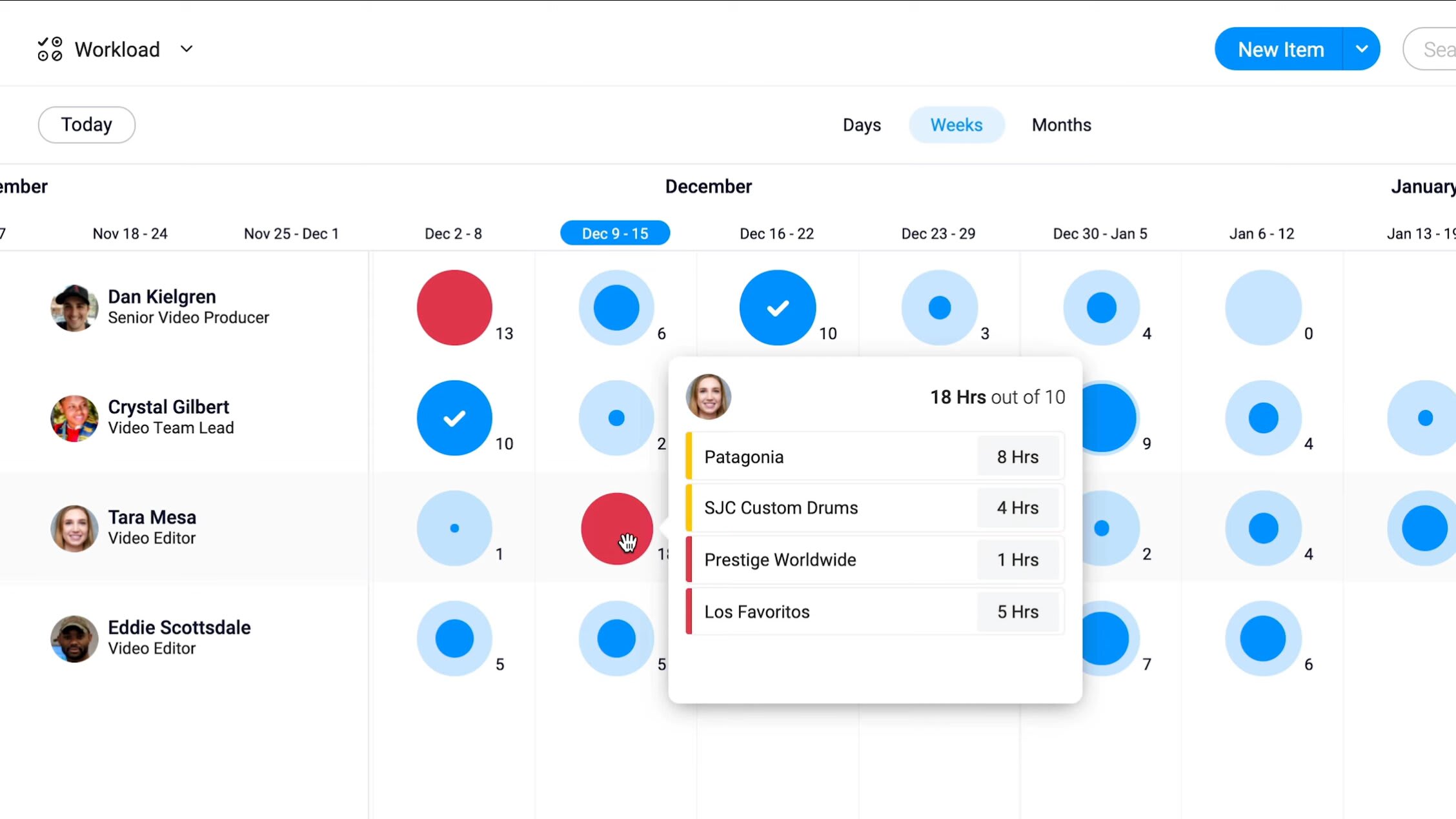Click Crystal Gilbert's avatar photo
The height and width of the screenshot is (819, 1456).
74,418
